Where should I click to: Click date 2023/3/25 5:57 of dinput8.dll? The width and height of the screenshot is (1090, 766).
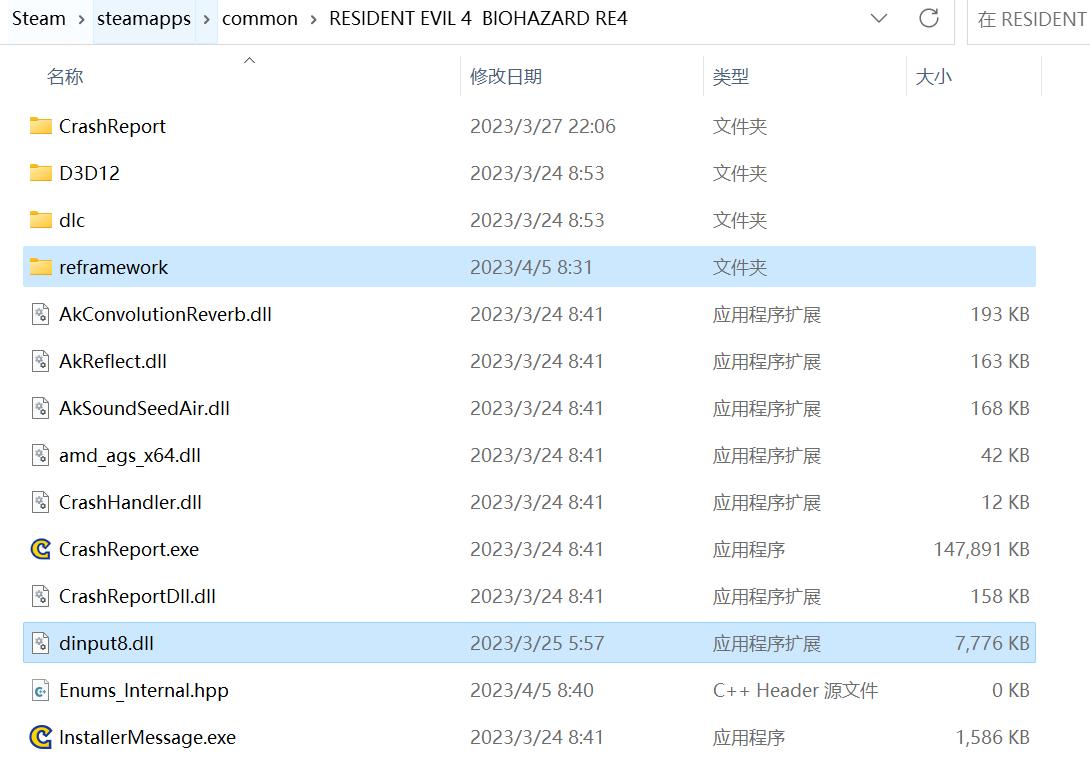pyautogui.click(x=537, y=644)
